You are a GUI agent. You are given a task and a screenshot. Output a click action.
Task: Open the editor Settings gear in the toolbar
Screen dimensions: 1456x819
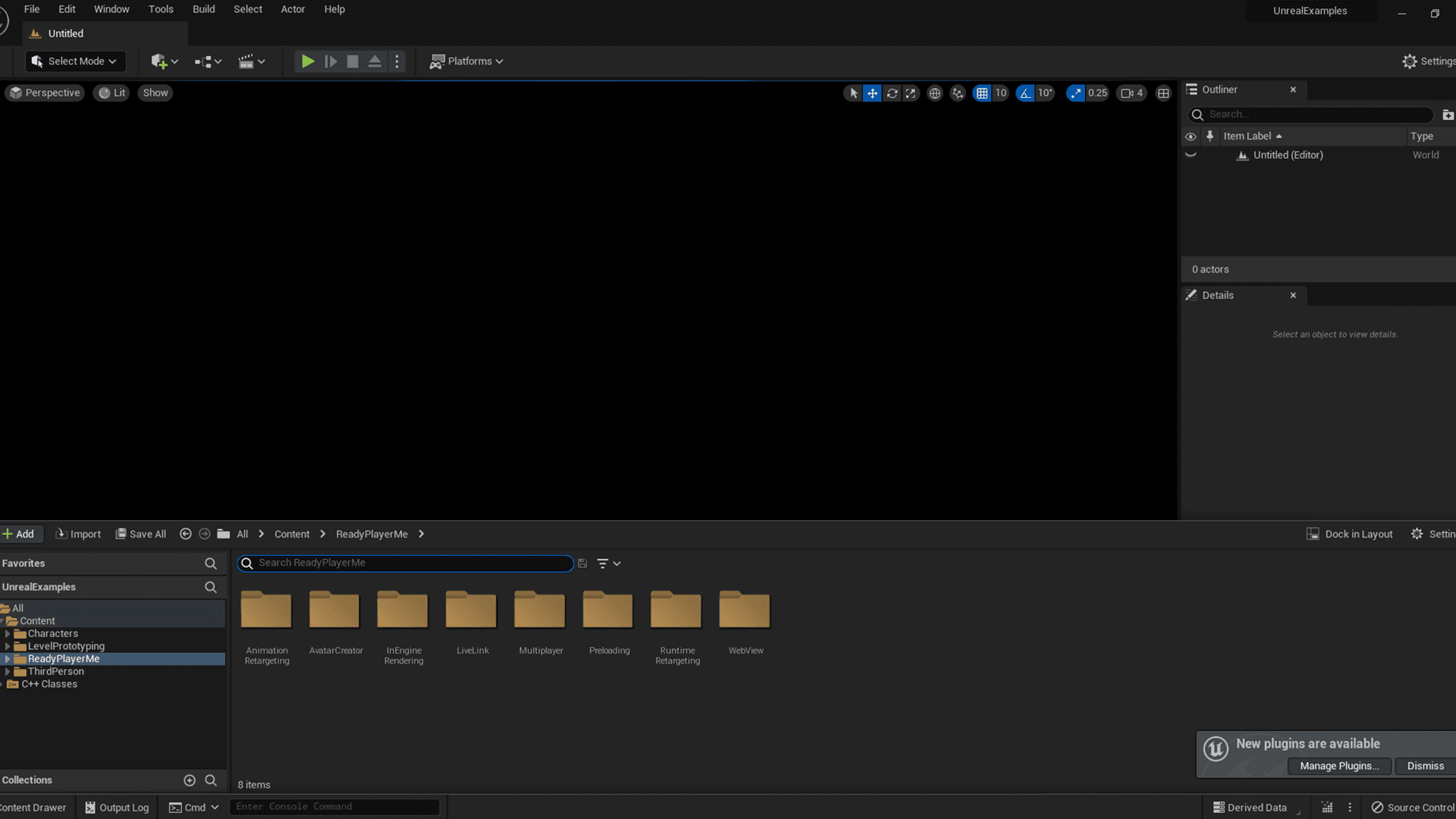(1428, 61)
